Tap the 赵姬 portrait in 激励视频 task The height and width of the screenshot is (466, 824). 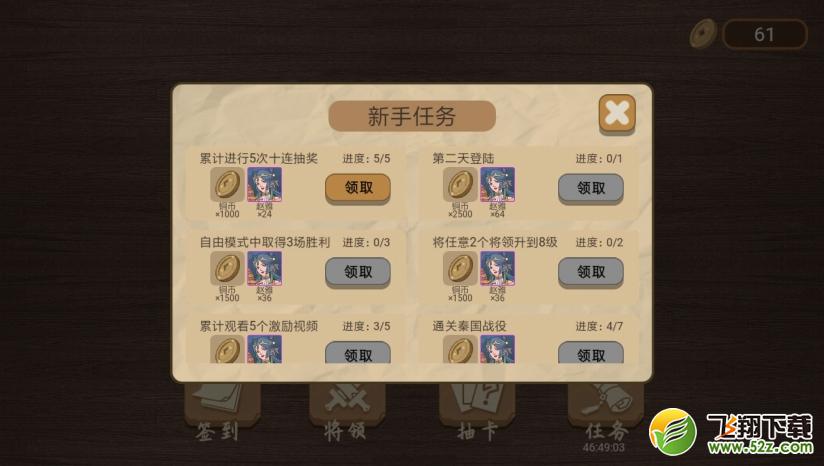coord(264,349)
